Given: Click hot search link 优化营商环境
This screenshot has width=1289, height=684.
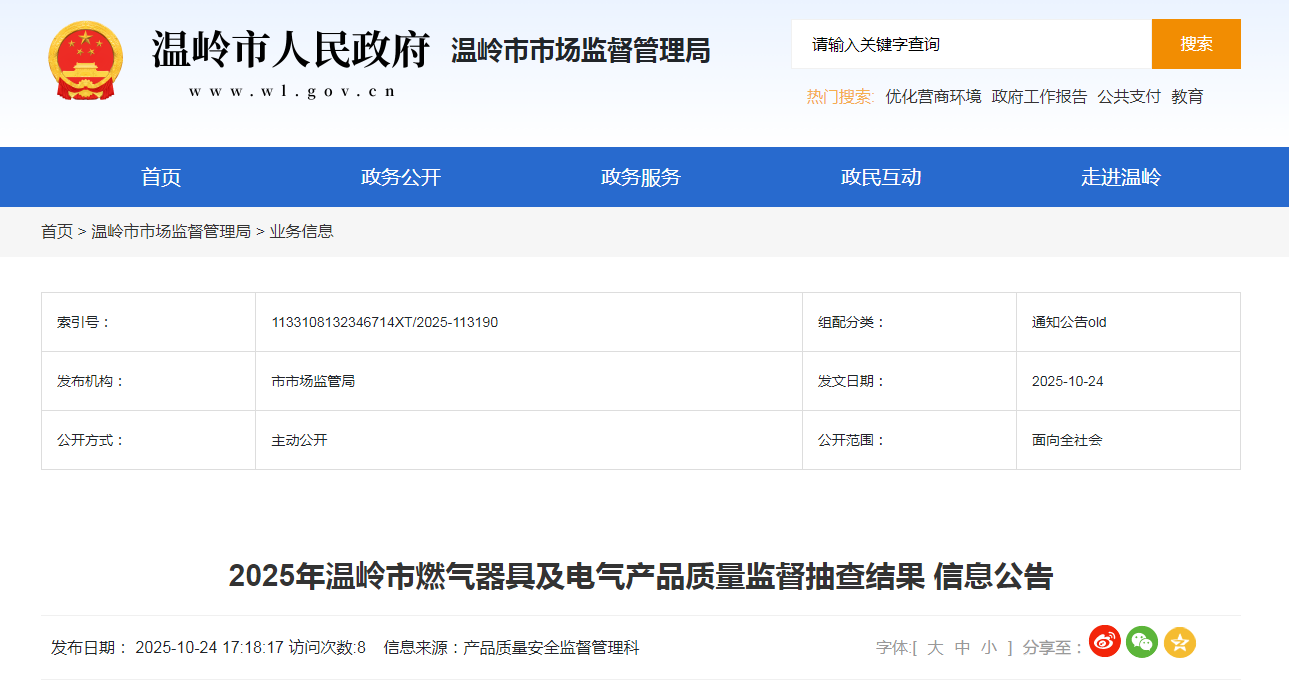Looking at the screenshot, I should coord(933,97).
